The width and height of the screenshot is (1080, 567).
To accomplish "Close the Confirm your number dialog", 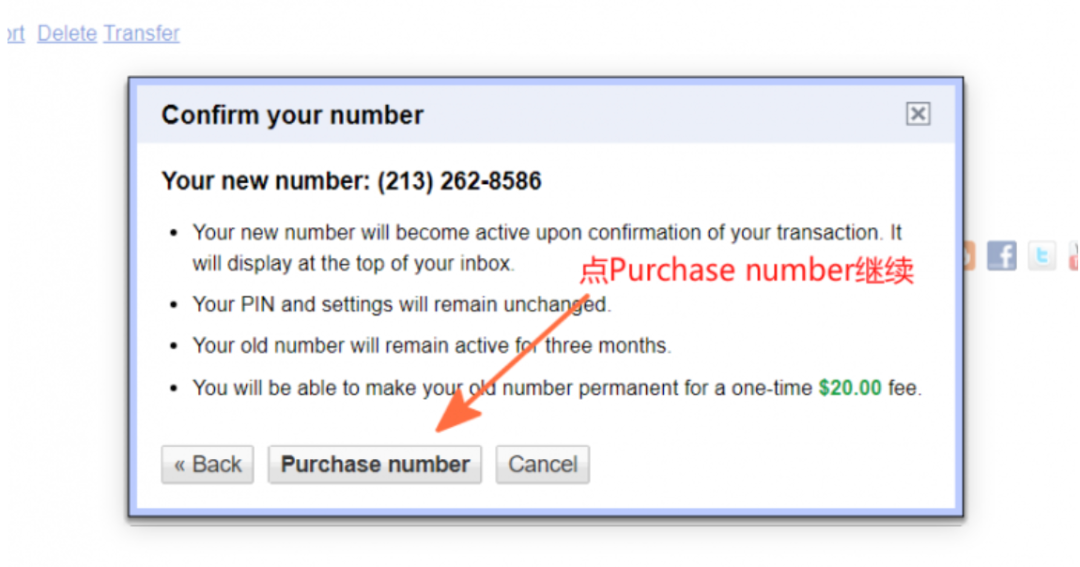I will coord(917,114).
